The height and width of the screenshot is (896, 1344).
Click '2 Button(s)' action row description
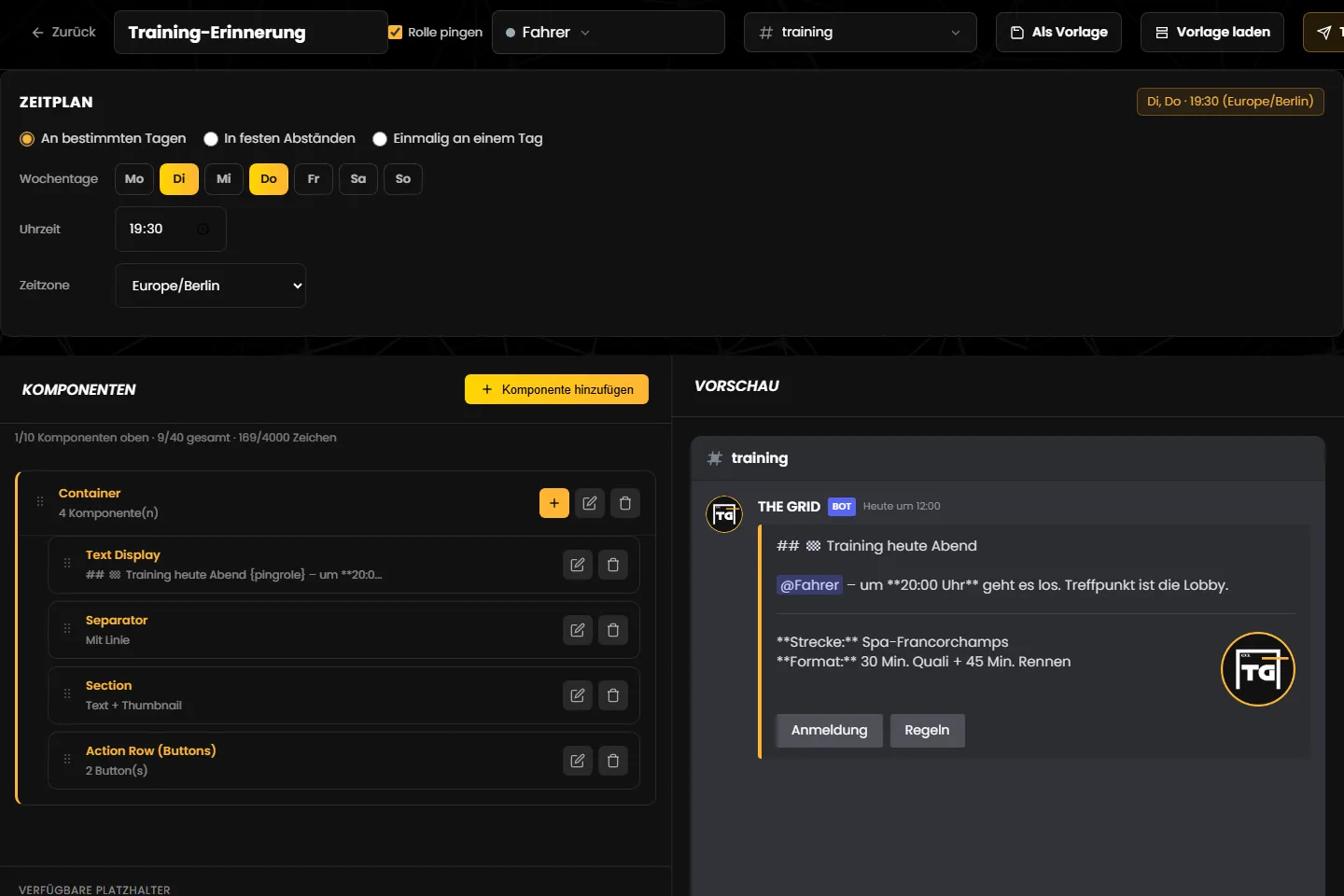(117, 770)
